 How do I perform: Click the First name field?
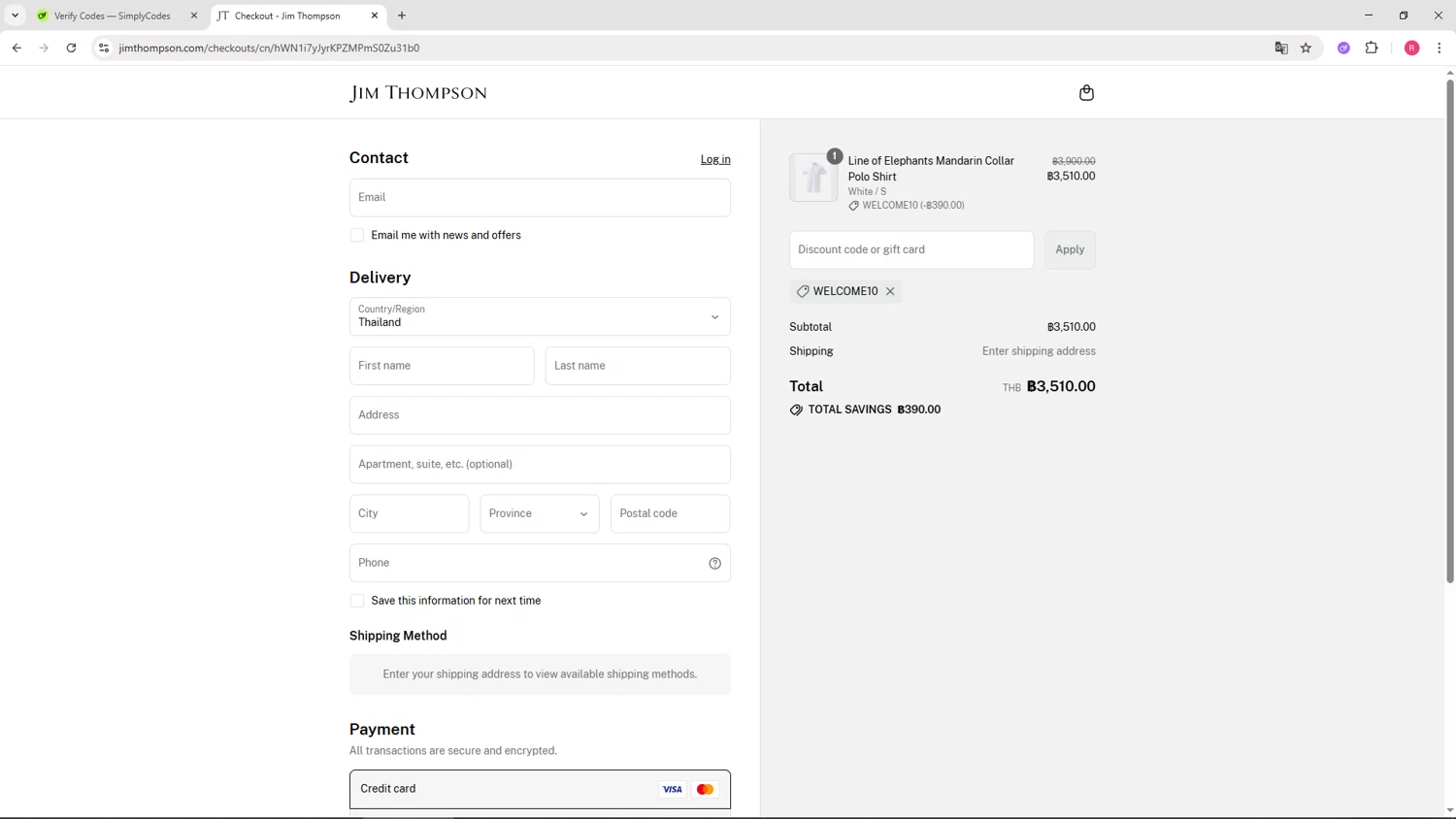coord(442,366)
